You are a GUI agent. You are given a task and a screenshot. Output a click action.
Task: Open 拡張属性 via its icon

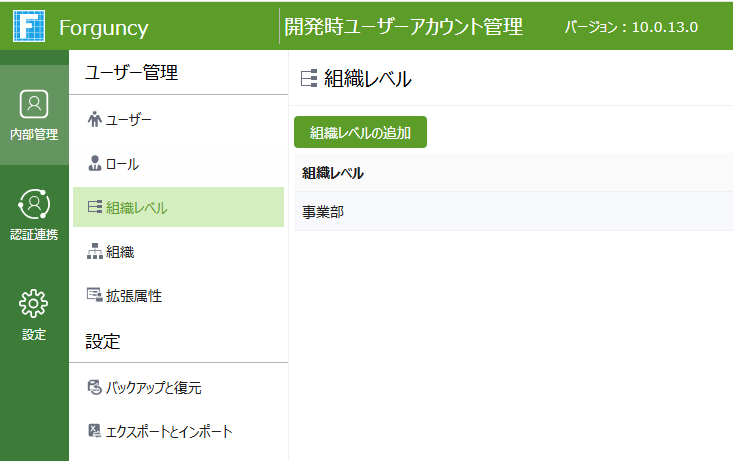click(95, 296)
